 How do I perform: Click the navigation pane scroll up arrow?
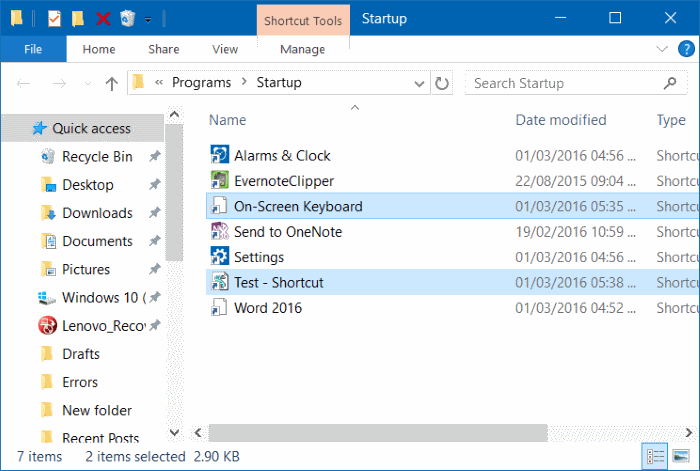(x=174, y=115)
